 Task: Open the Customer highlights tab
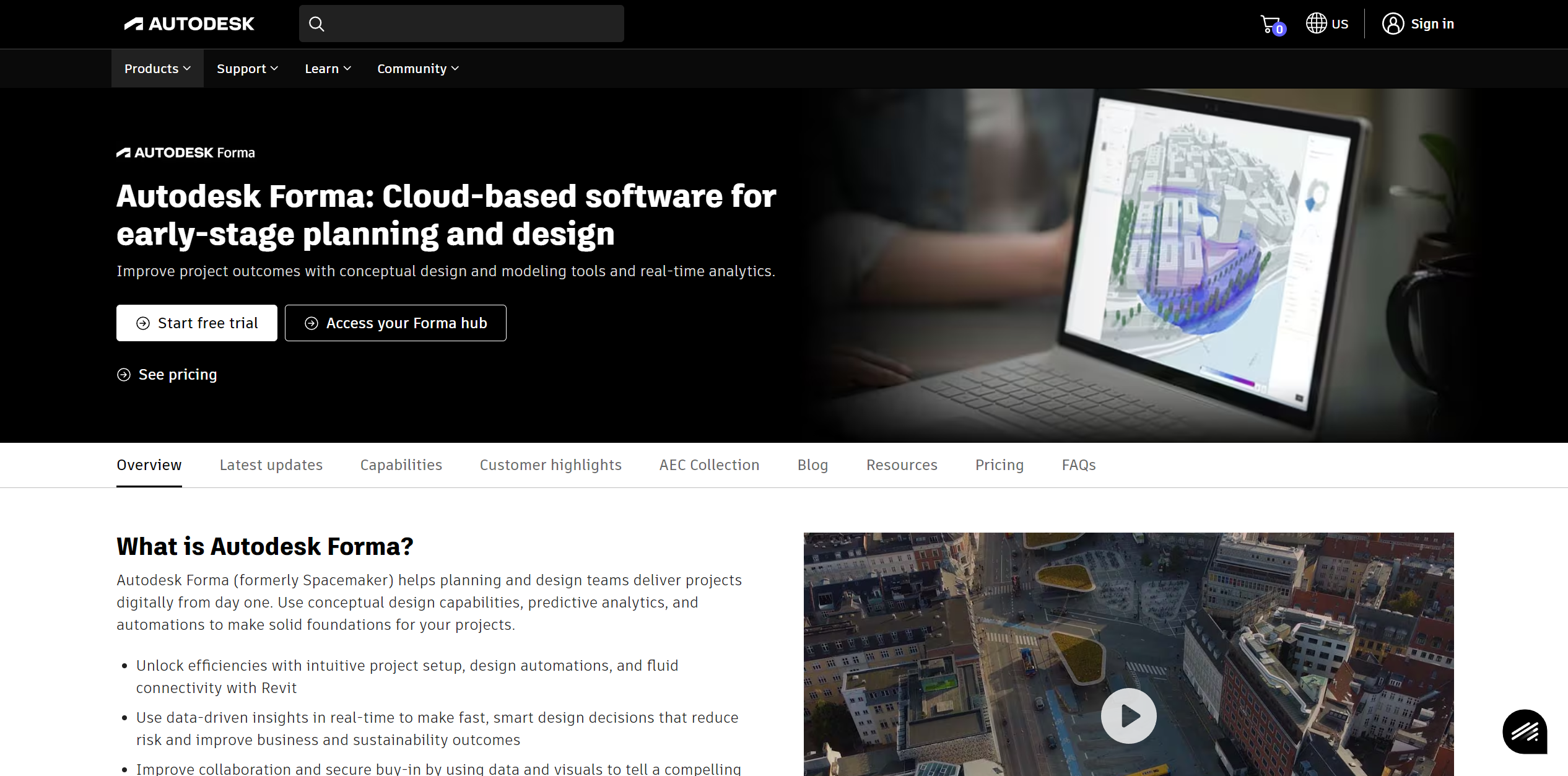click(x=550, y=464)
